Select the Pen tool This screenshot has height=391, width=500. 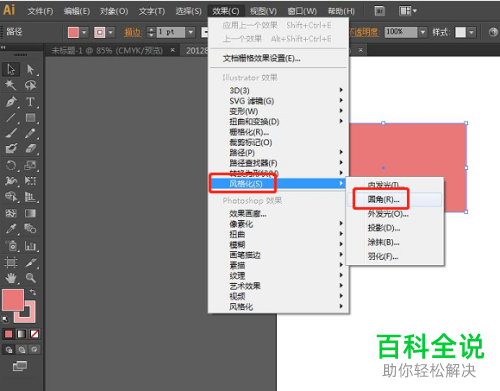[11, 101]
